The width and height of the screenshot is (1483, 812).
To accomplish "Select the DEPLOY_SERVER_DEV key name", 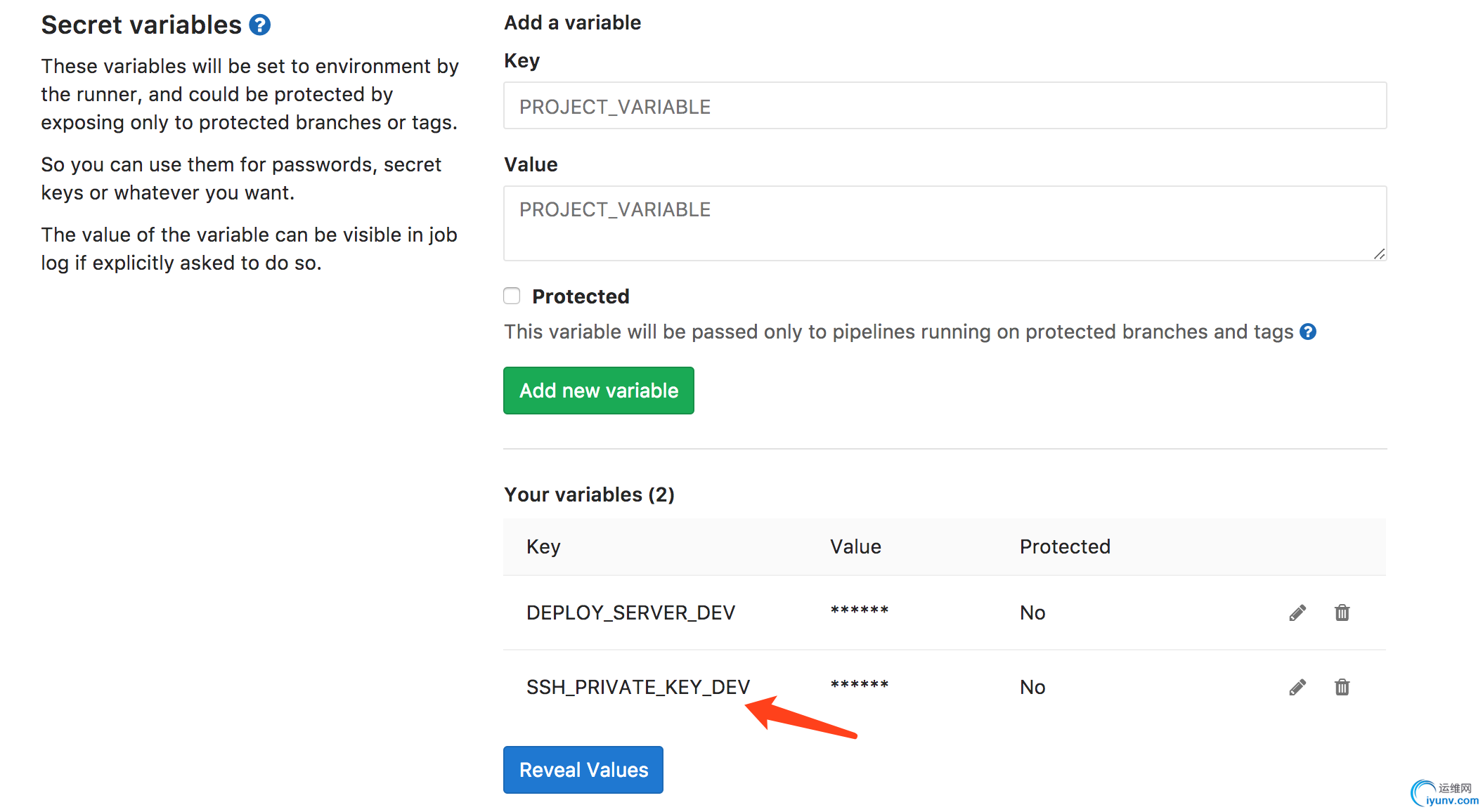I will point(630,613).
